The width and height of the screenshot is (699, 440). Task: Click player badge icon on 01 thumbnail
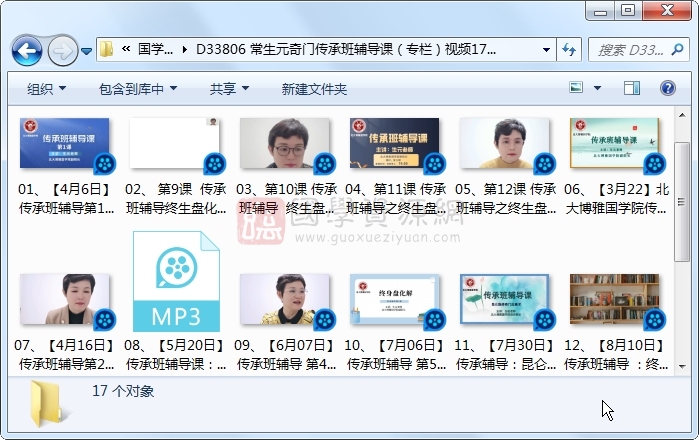(105, 164)
